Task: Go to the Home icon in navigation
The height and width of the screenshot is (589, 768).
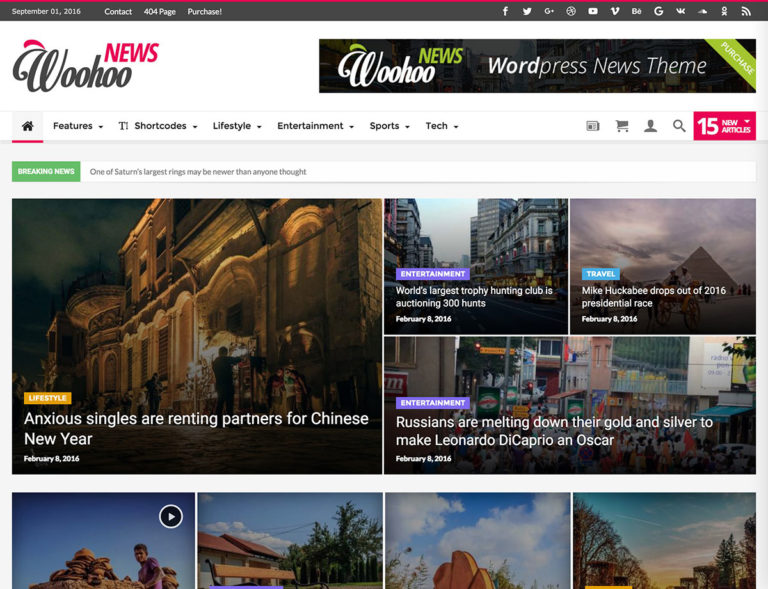Action: pyautogui.click(x=28, y=126)
